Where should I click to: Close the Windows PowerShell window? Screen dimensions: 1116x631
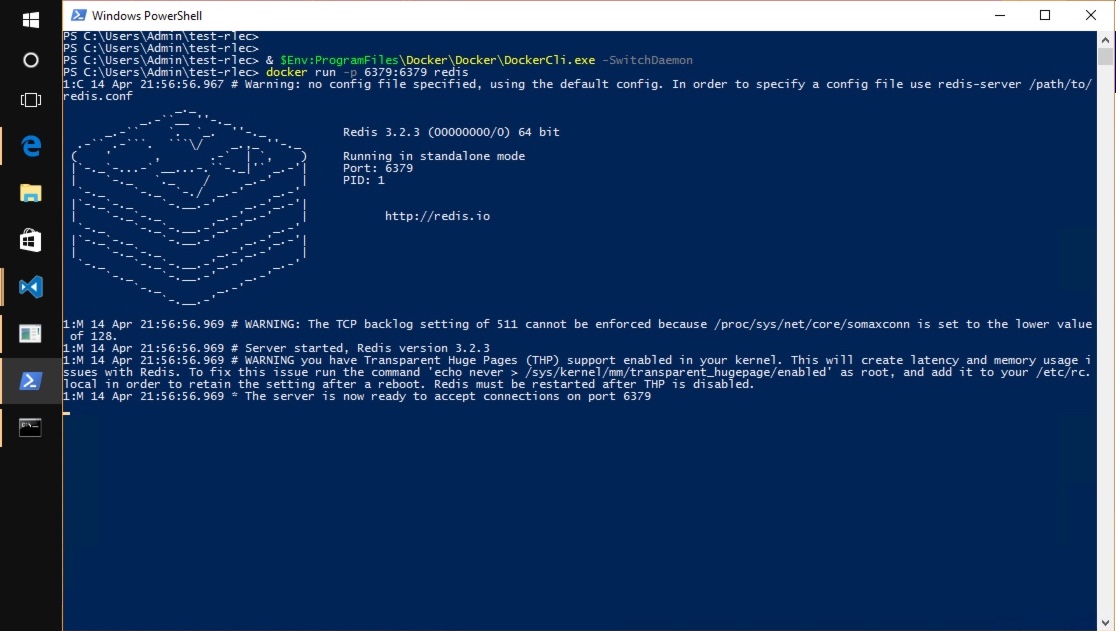click(1090, 15)
